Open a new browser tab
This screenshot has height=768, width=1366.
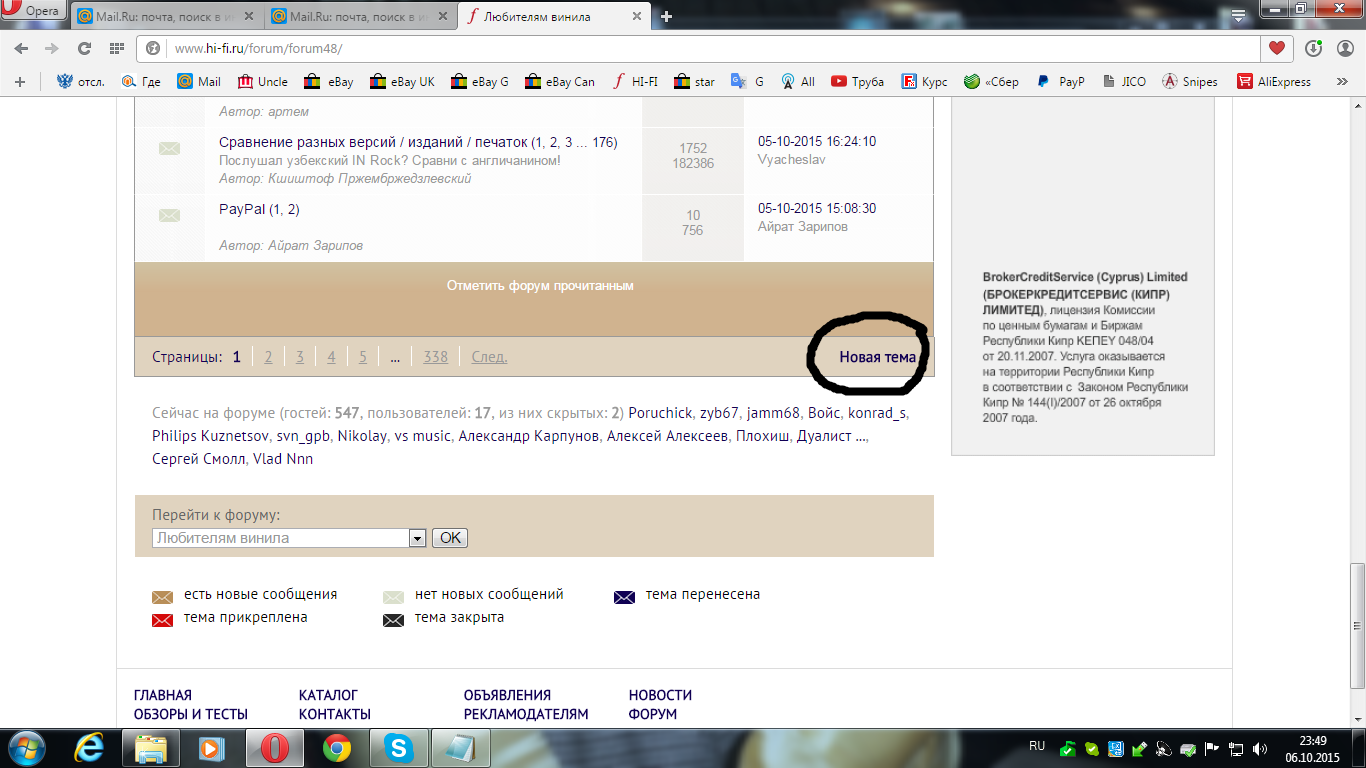(667, 17)
